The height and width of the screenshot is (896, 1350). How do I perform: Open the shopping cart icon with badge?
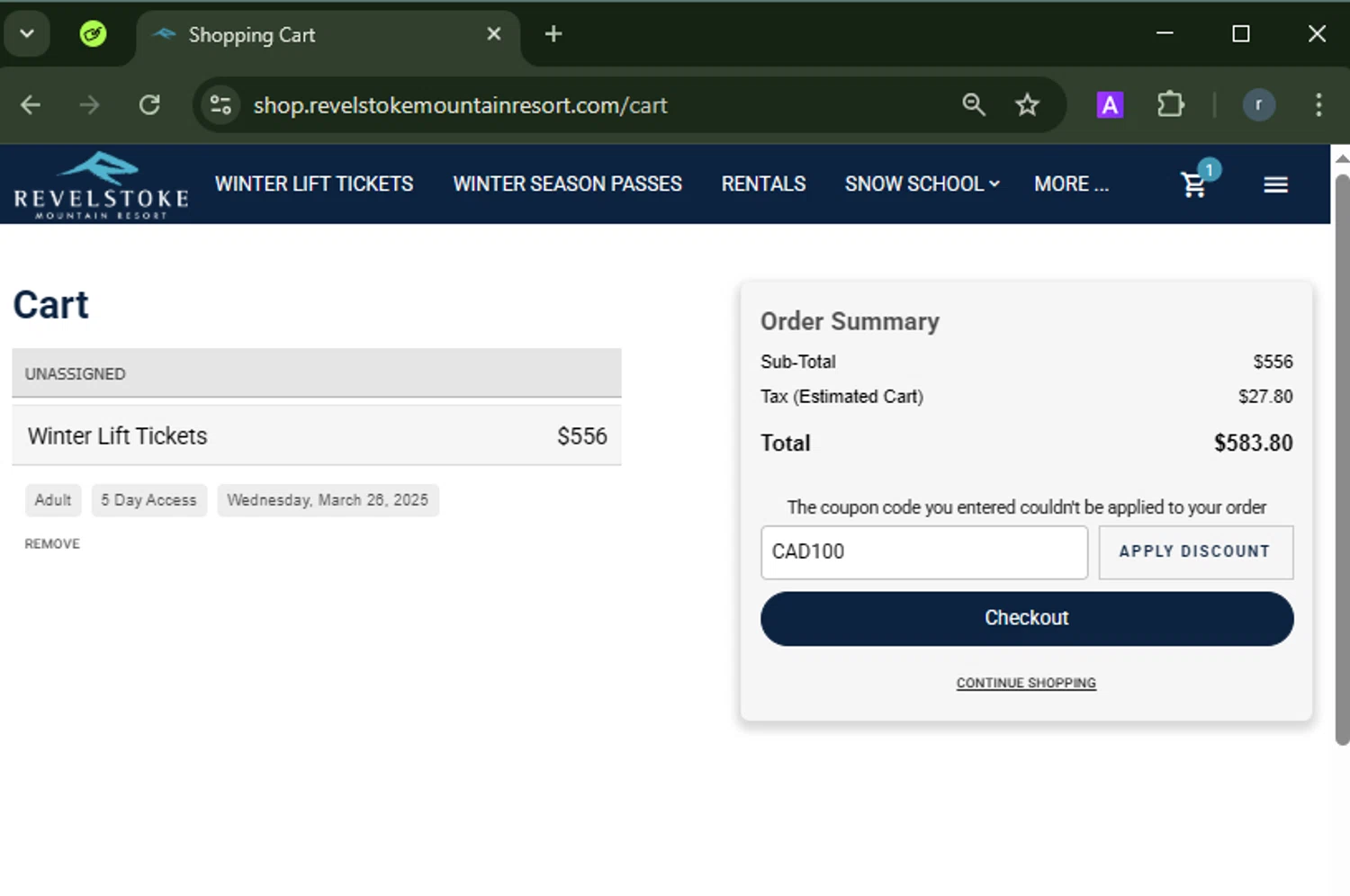(x=1199, y=181)
